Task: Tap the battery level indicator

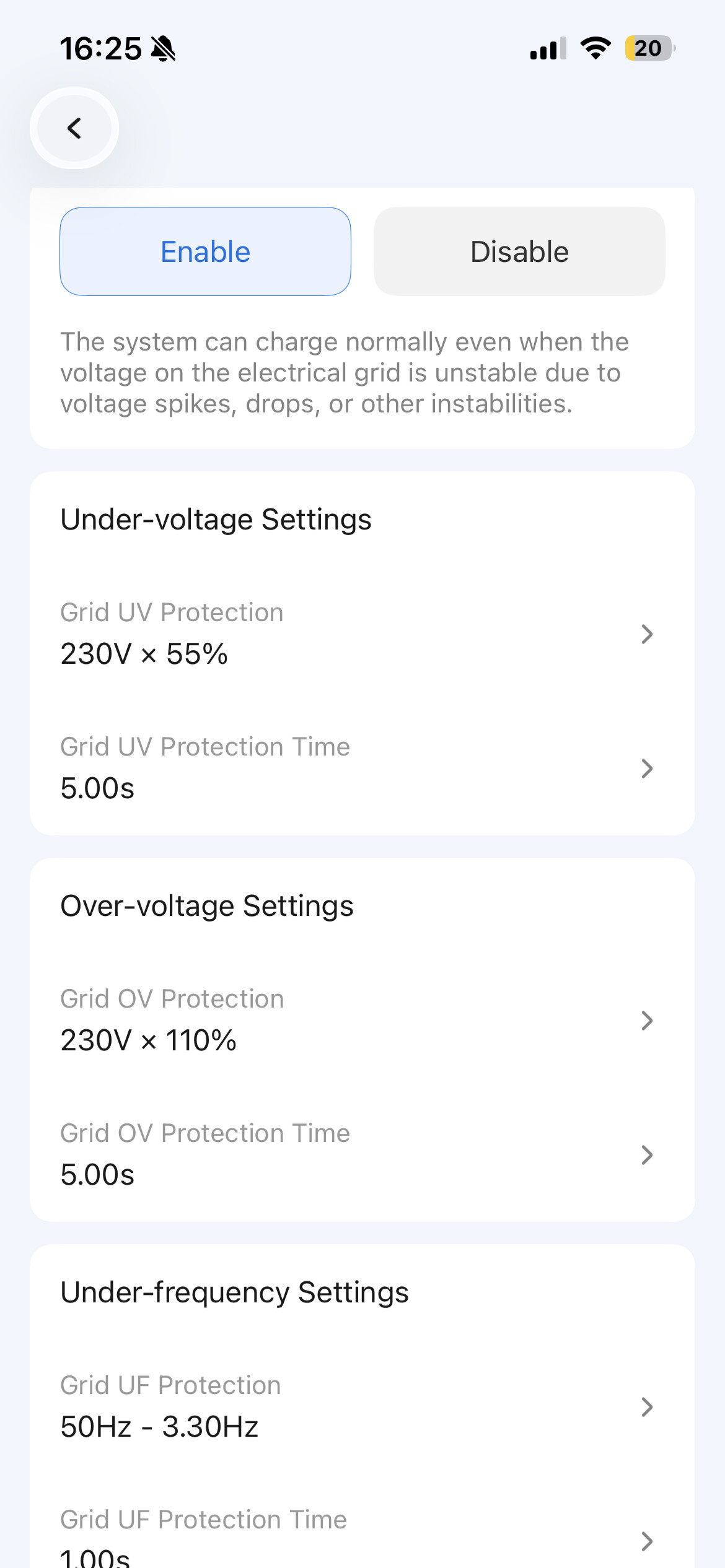Action: (x=649, y=48)
